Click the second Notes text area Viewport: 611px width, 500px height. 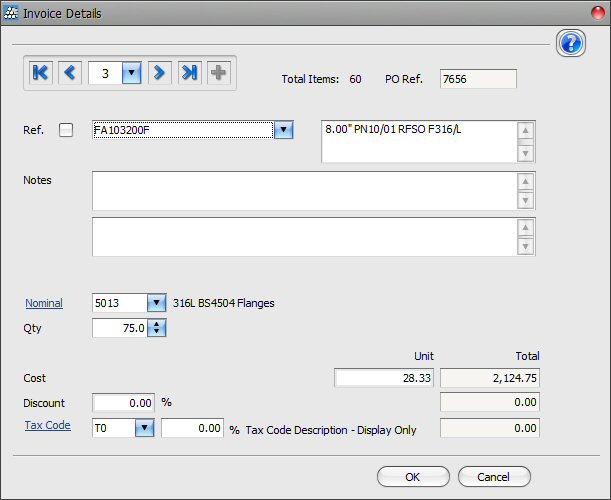305,237
